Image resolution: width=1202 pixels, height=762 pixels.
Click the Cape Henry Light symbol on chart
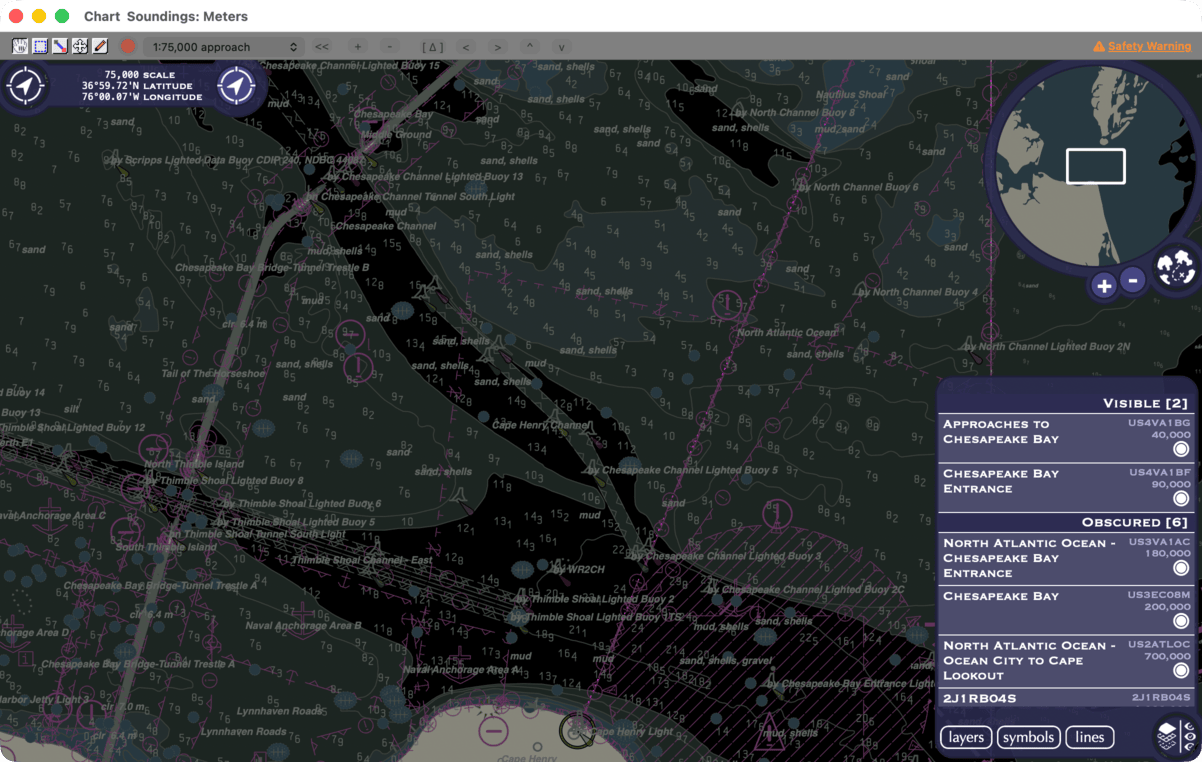576,731
